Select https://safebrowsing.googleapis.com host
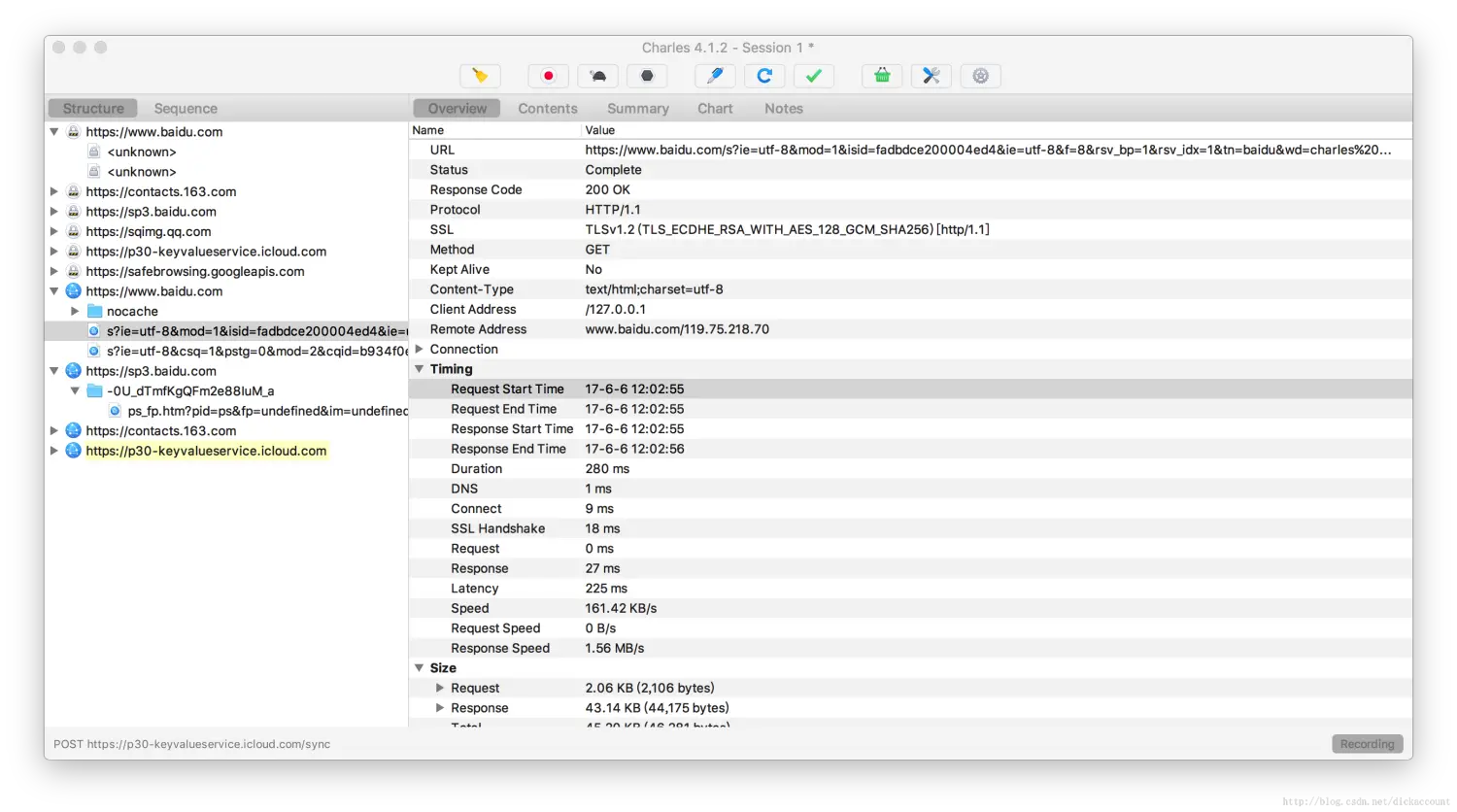The height and width of the screenshot is (812, 1457). tap(195, 271)
